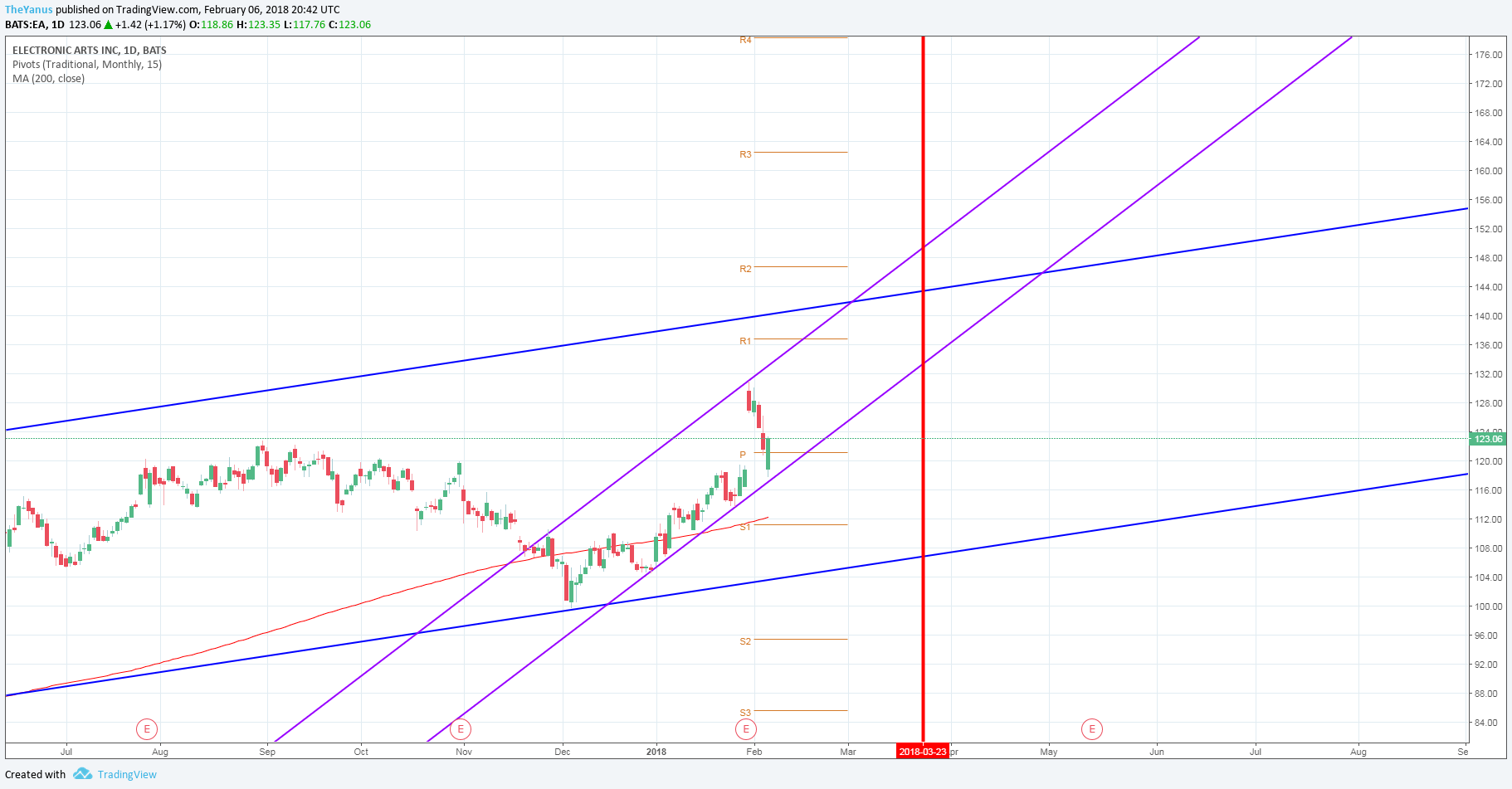Click the 84.00 price axis label
The image size is (1512, 789).
[1488, 723]
